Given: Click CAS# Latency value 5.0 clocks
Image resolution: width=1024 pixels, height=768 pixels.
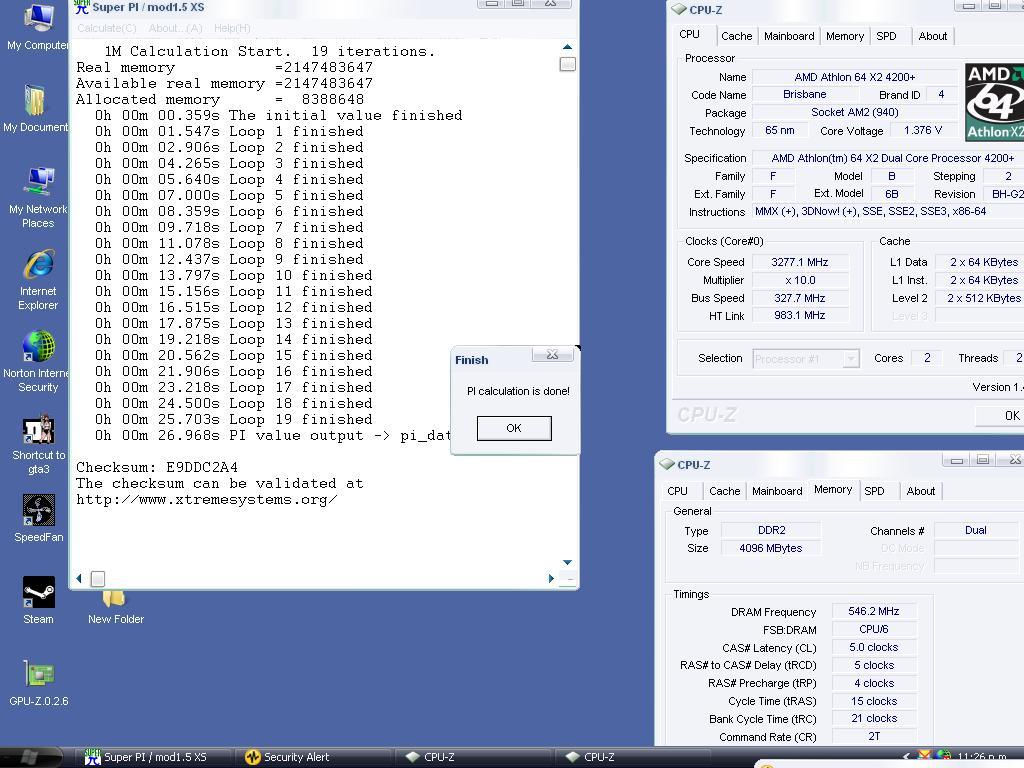Looking at the screenshot, I should pos(874,647).
